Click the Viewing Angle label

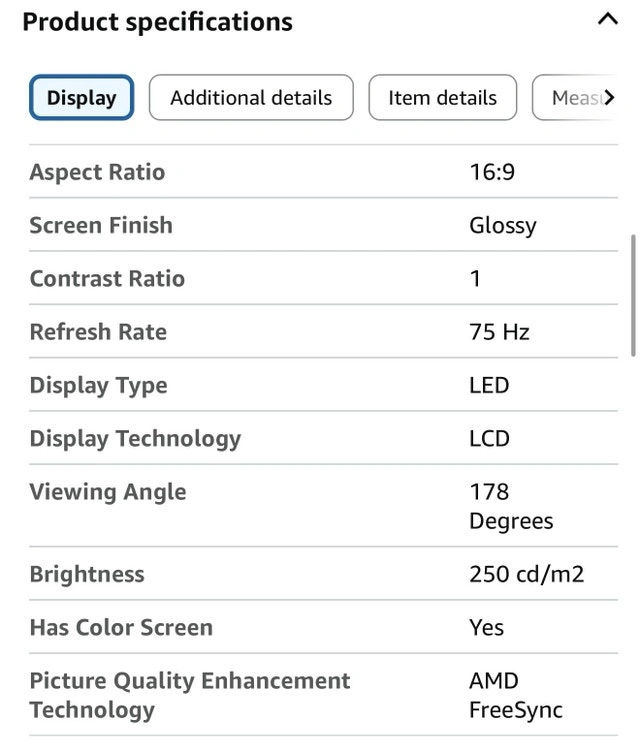pyautogui.click(x=107, y=492)
